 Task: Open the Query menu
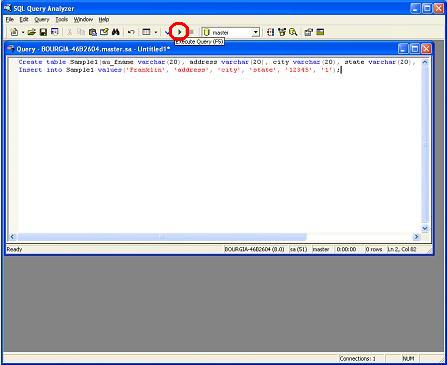[42, 19]
